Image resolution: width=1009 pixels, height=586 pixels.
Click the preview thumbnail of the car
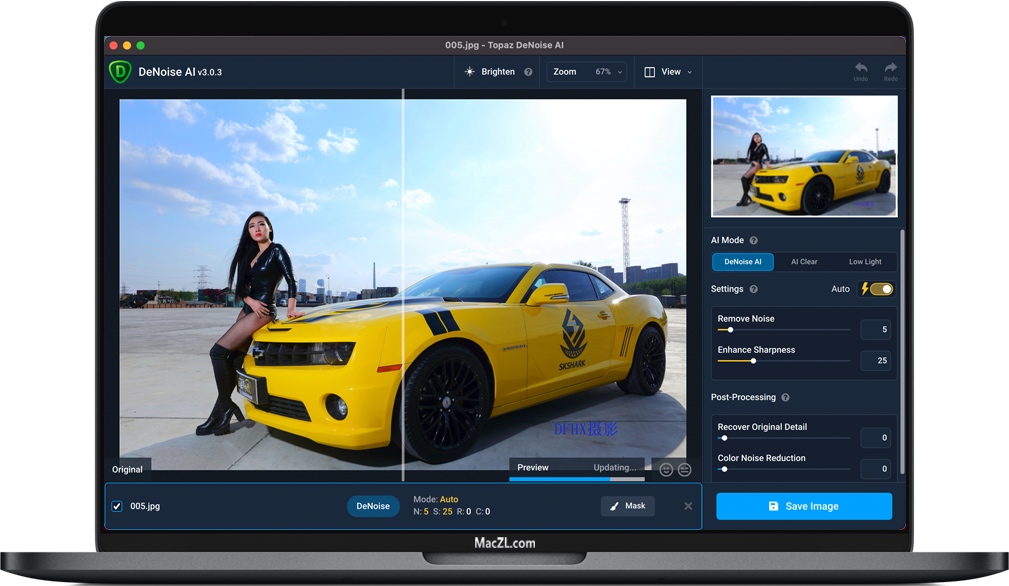tap(804, 156)
